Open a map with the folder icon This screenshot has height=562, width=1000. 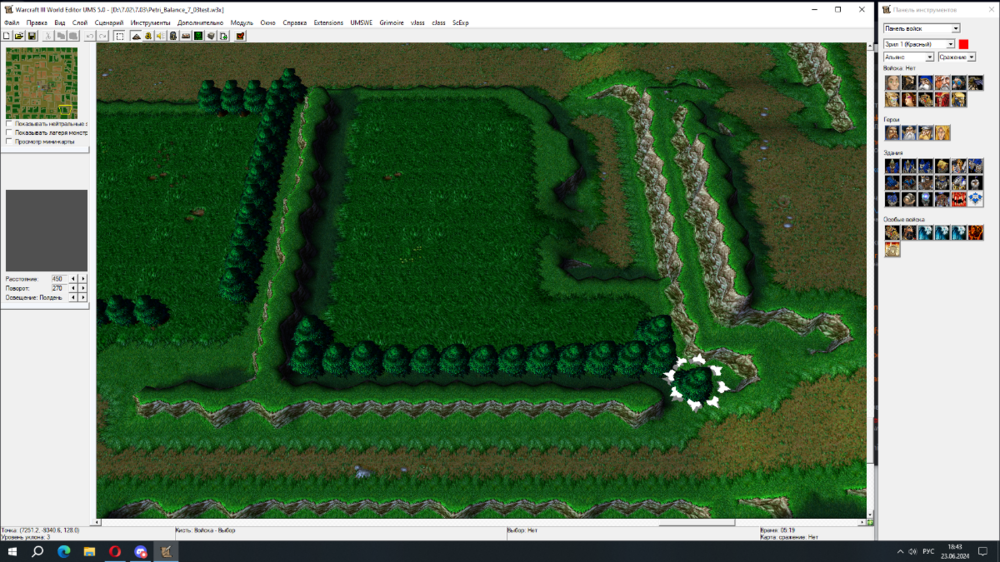pos(19,36)
